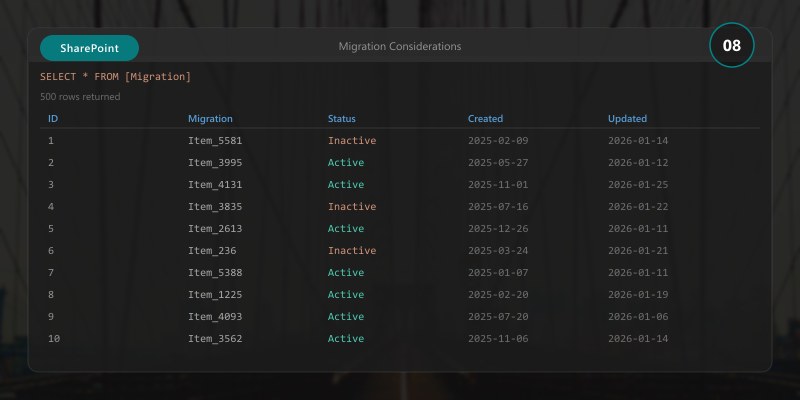The image size is (800, 400).
Task: Click updated date of Item_5388 row
Action: tap(638, 272)
